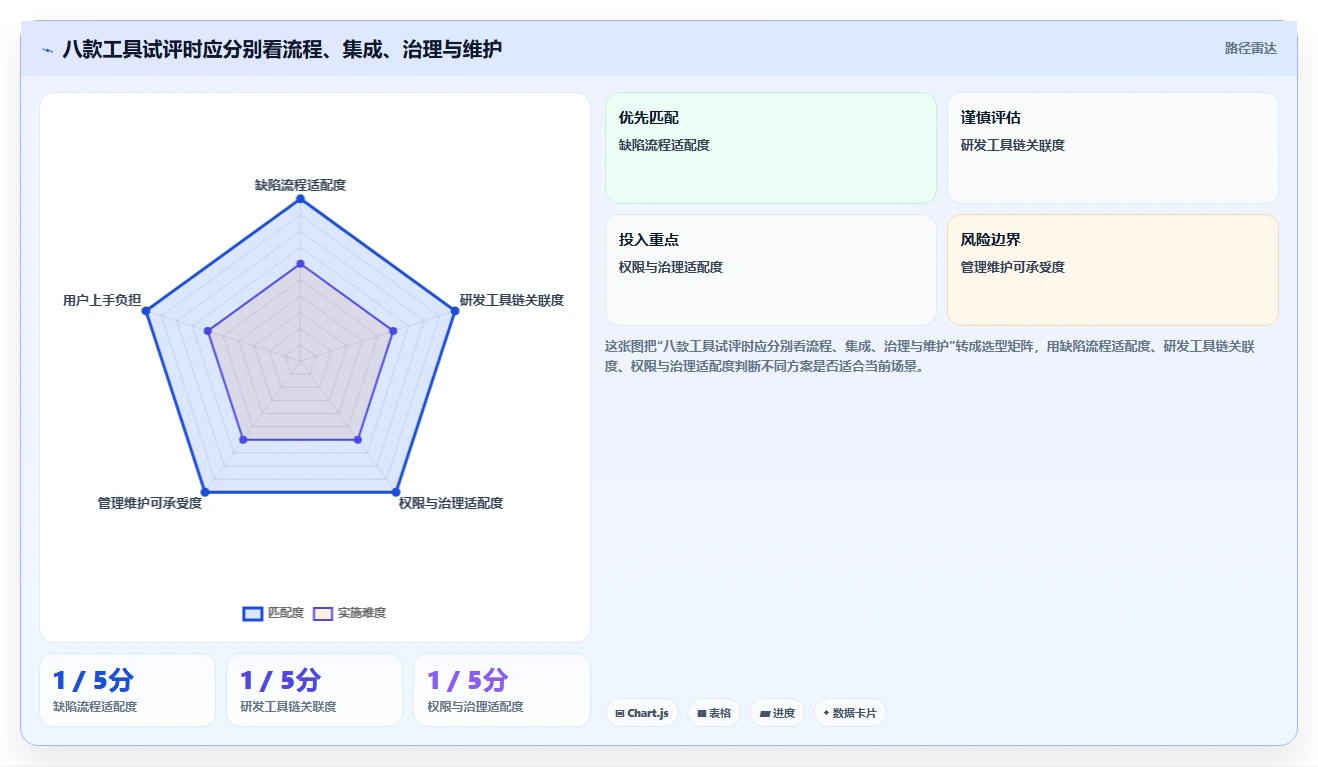Toggle the 实施难度 legend swatch
This screenshot has height=767, width=1318.
pos(323,613)
